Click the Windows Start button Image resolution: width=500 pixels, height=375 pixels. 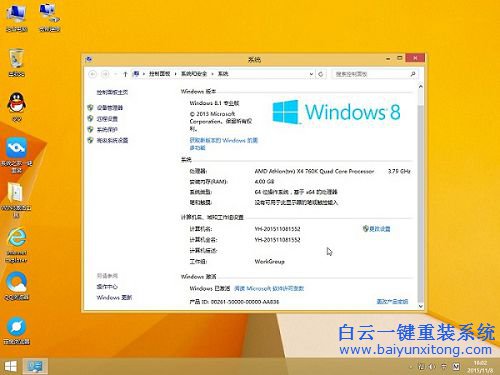click(x=10, y=366)
